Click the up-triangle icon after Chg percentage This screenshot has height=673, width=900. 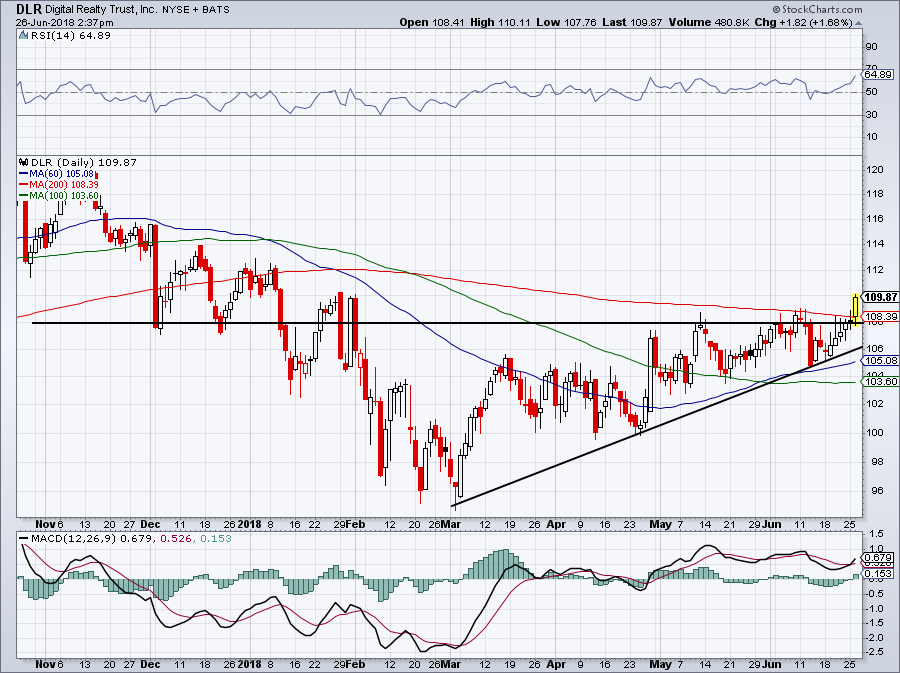(858, 24)
